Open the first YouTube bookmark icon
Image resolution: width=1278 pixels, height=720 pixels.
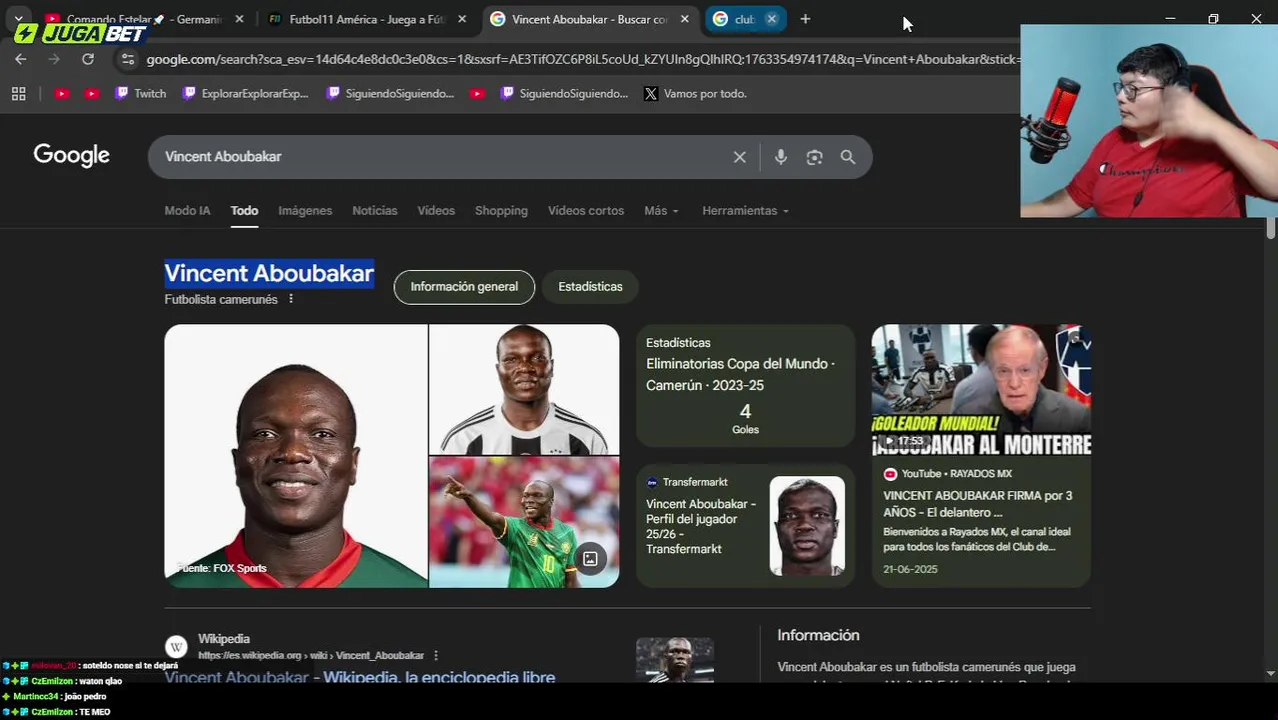pyautogui.click(x=62, y=93)
